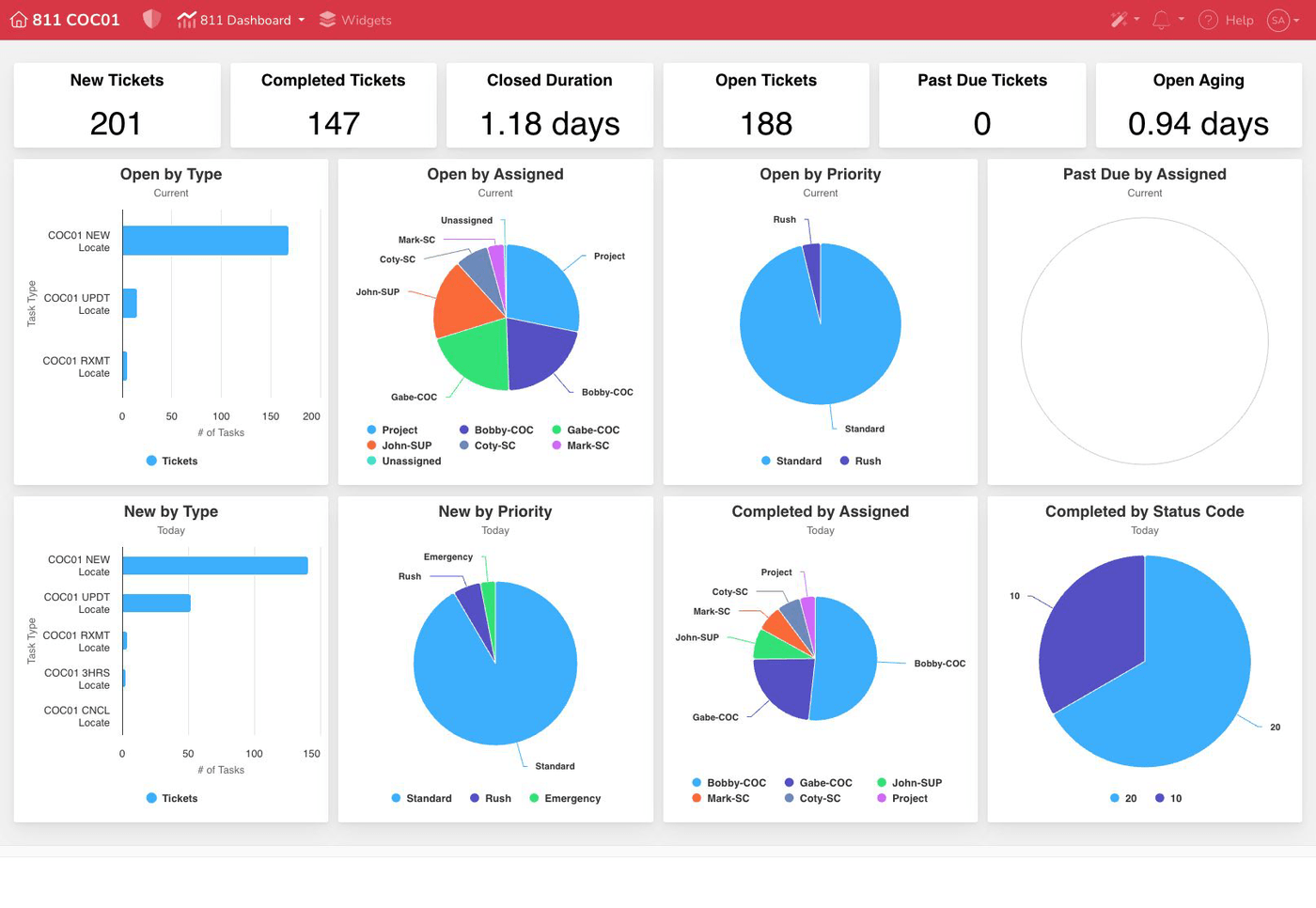Toggle Unassigned legend in Open by Assigned
This screenshot has width=1316, height=908.
point(404,461)
